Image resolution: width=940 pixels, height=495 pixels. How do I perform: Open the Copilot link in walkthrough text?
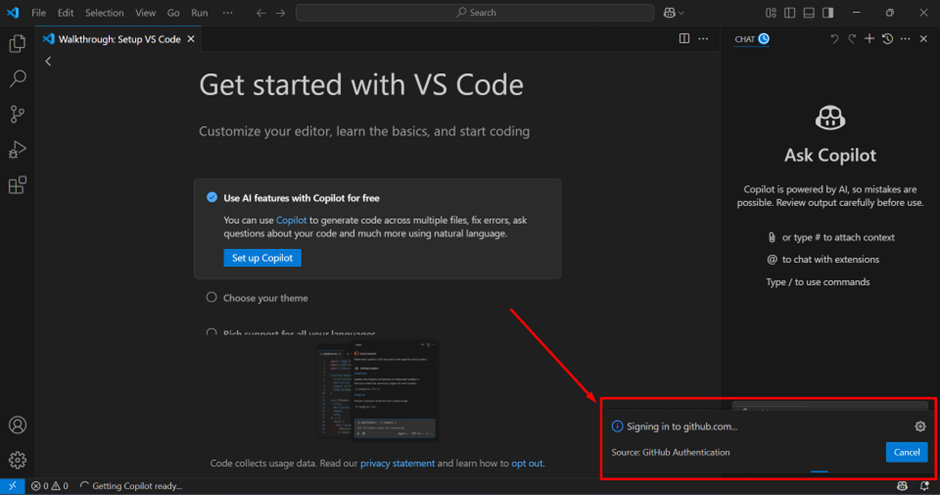tap(291, 220)
